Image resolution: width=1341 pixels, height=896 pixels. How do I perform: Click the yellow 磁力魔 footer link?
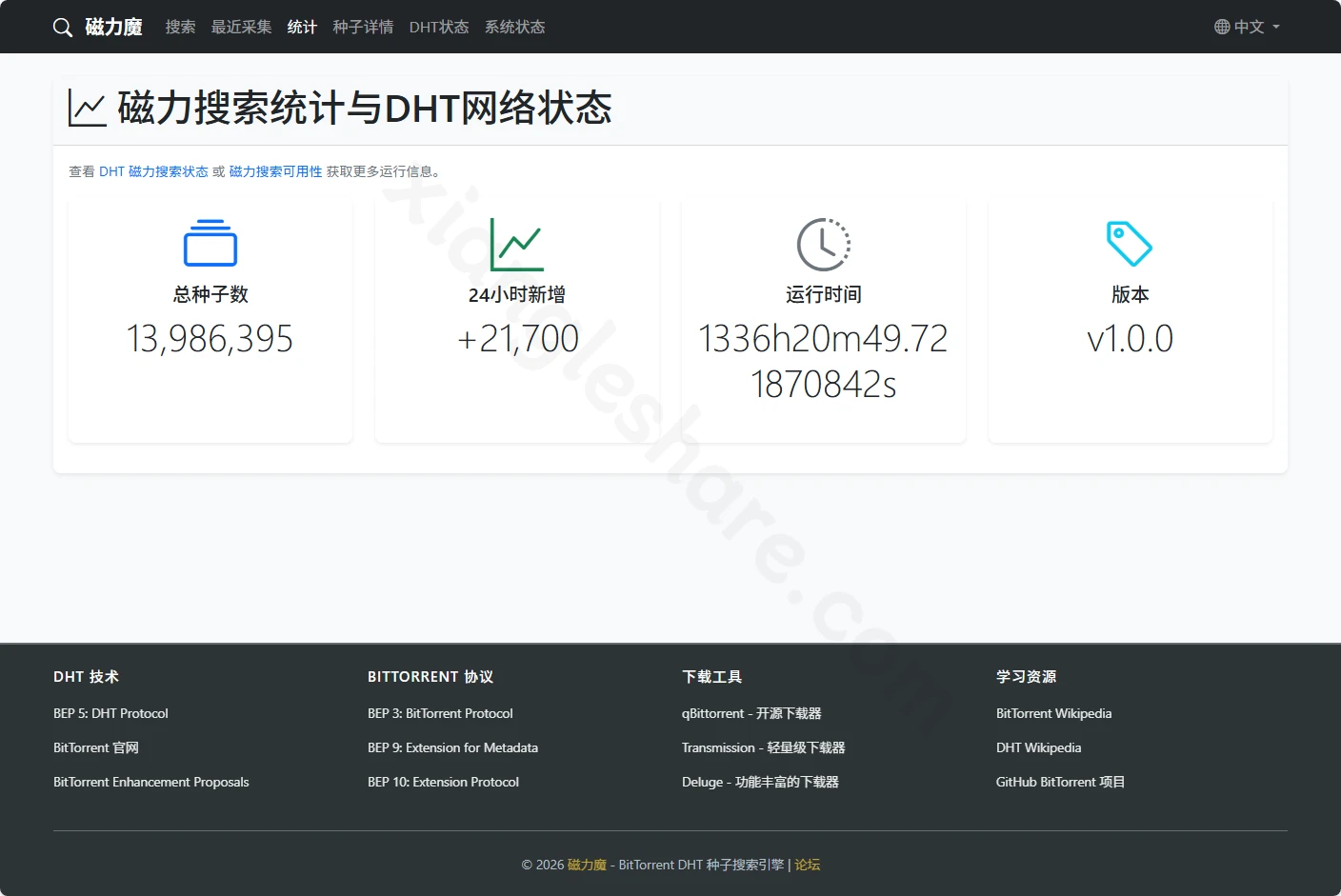pyautogui.click(x=587, y=865)
